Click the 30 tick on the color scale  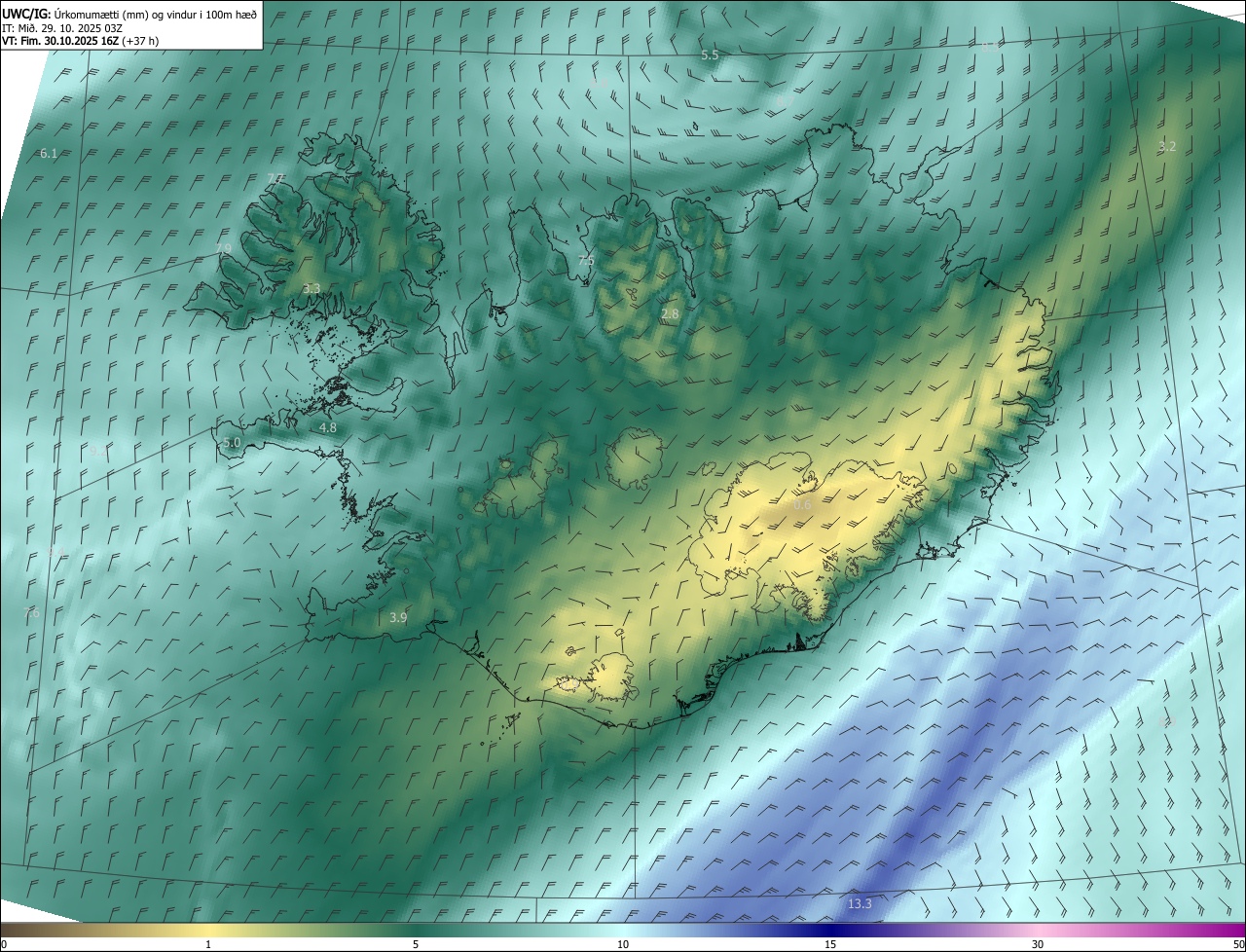1038,944
